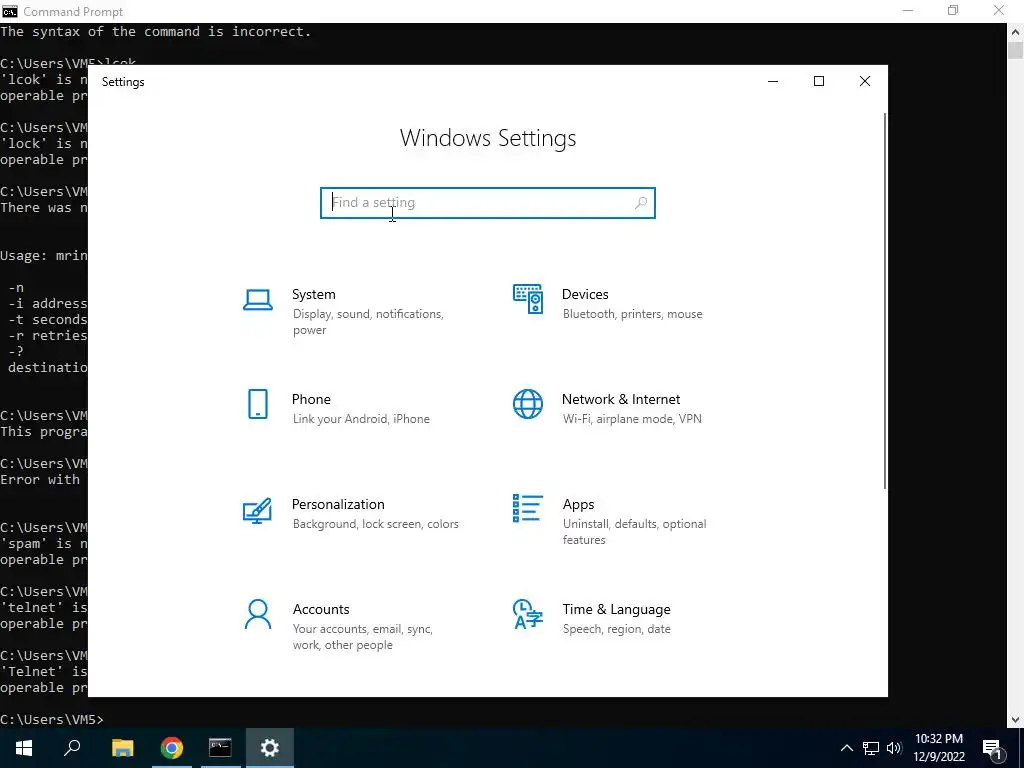The image size is (1024, 768).
Task: Select Network & Internet heading
Action: point(621,399)
